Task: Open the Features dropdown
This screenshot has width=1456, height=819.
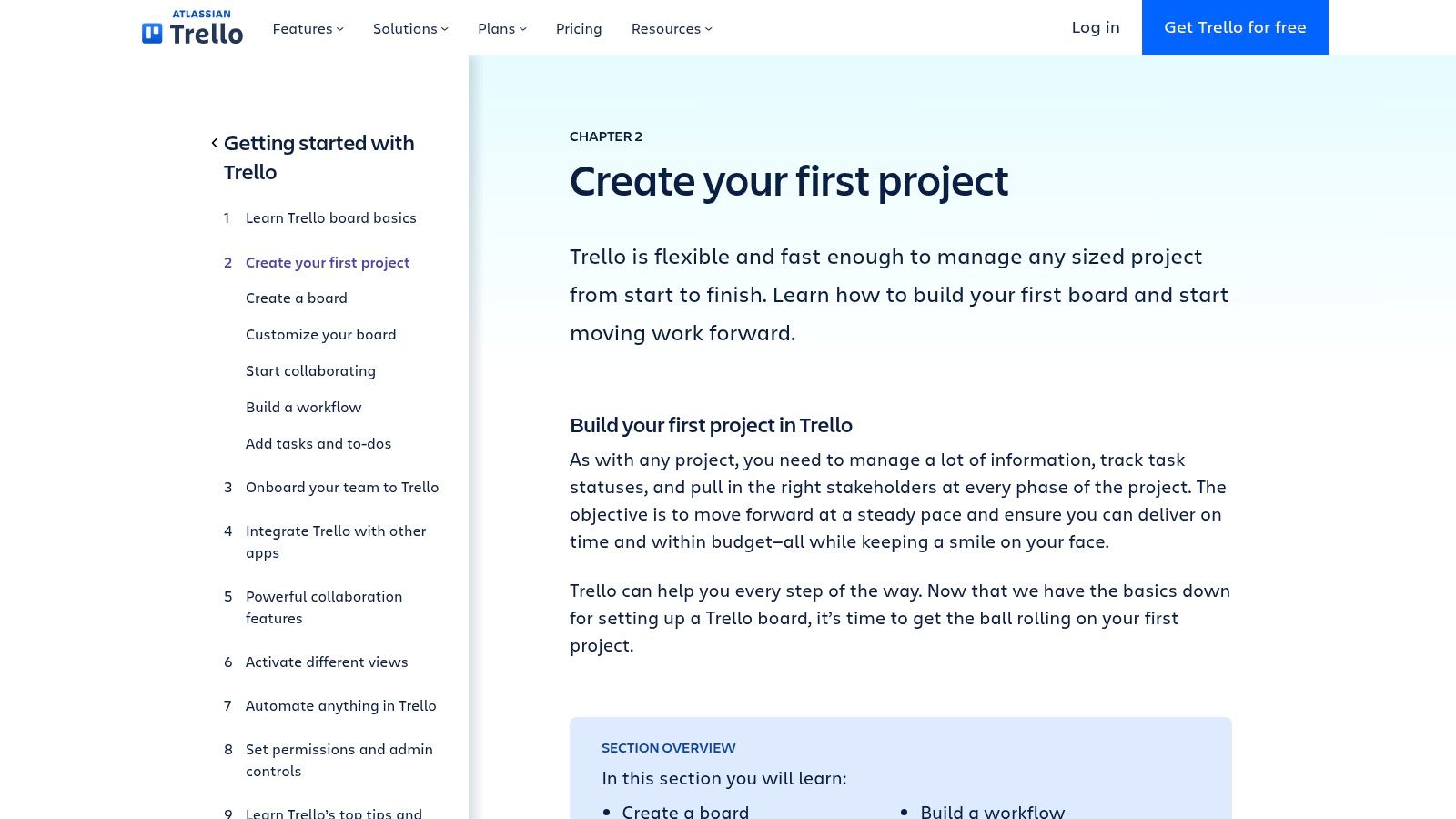Action: pyautogui.click(x=307, y=28)
